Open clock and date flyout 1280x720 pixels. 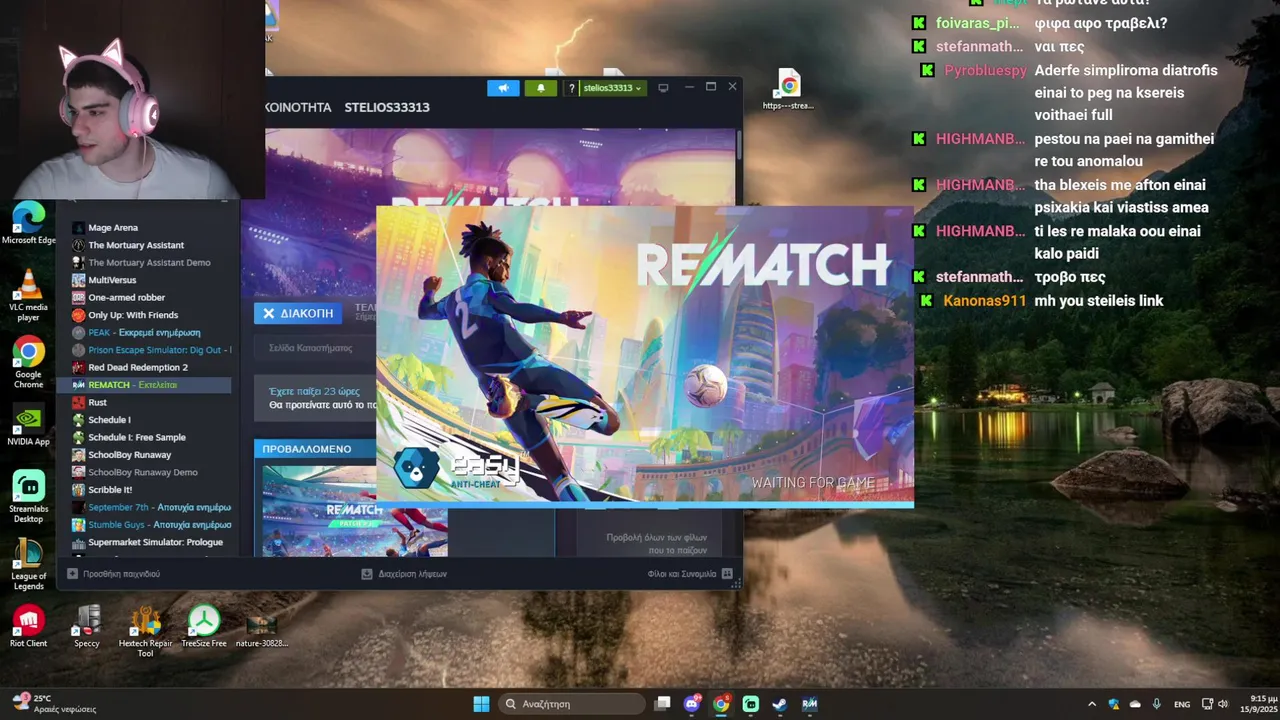pos(1258,704)
